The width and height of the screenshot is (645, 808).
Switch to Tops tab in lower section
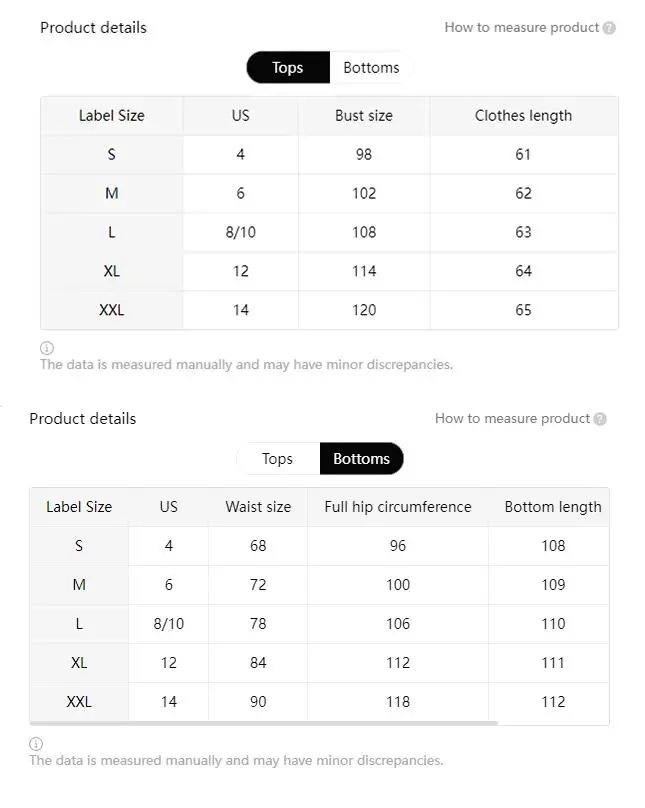tap(277, 459)
